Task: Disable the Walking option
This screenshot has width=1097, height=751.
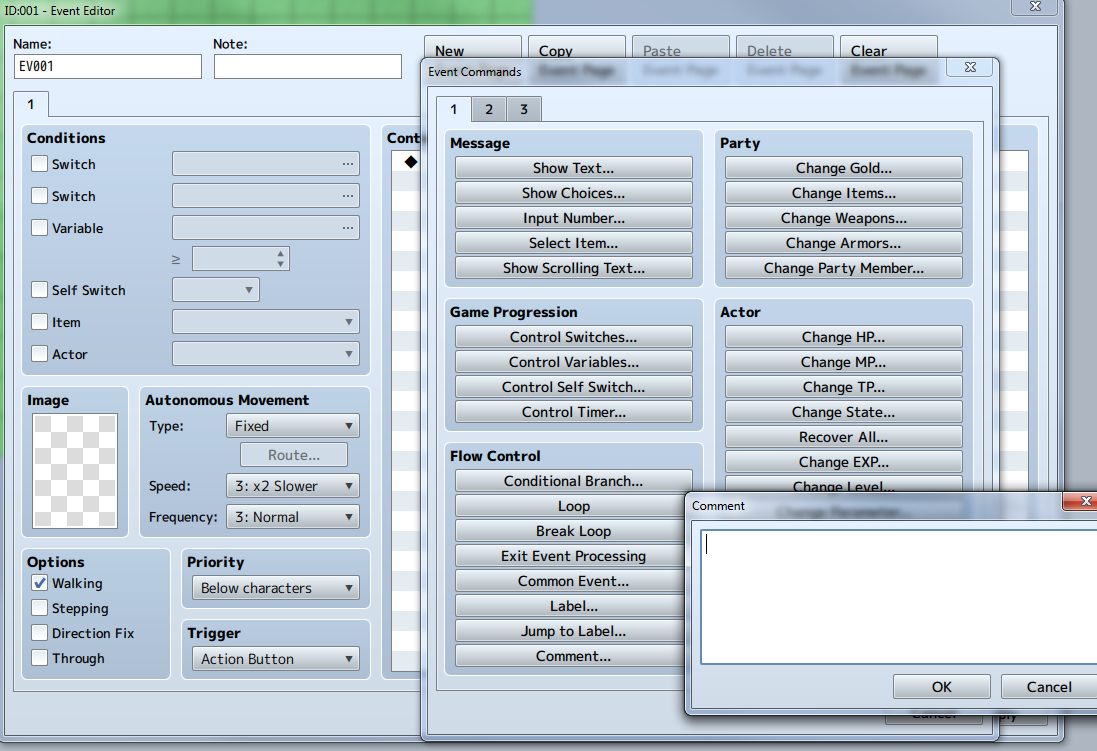Action: pos(39,583)
